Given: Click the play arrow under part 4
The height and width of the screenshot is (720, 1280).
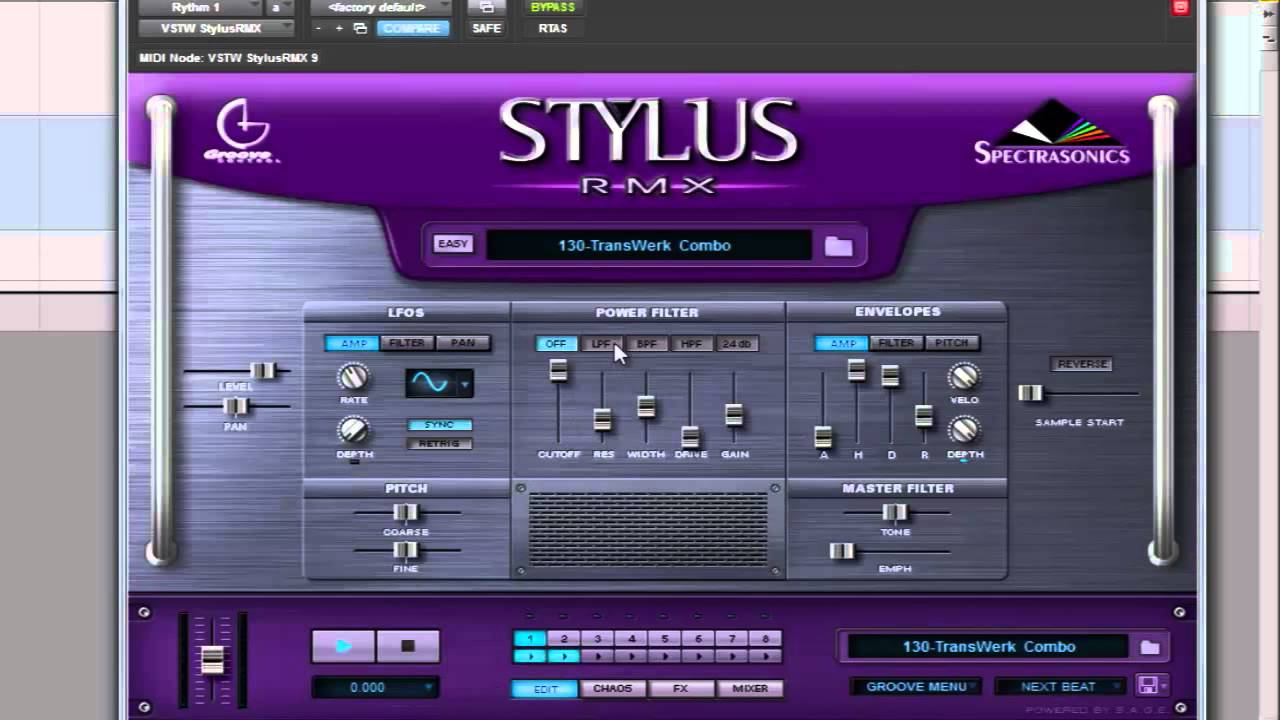Looking at the screenshot, I should tap(631, 656).
